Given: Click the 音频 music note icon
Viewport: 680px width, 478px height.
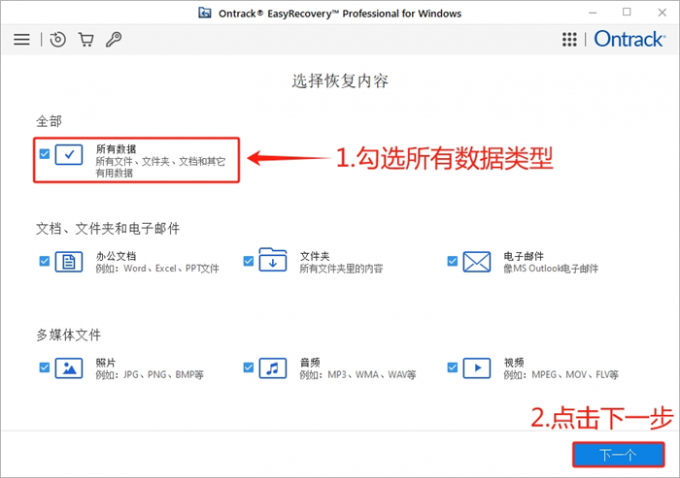Looking at the screenshot, I should tap(273, 368).
